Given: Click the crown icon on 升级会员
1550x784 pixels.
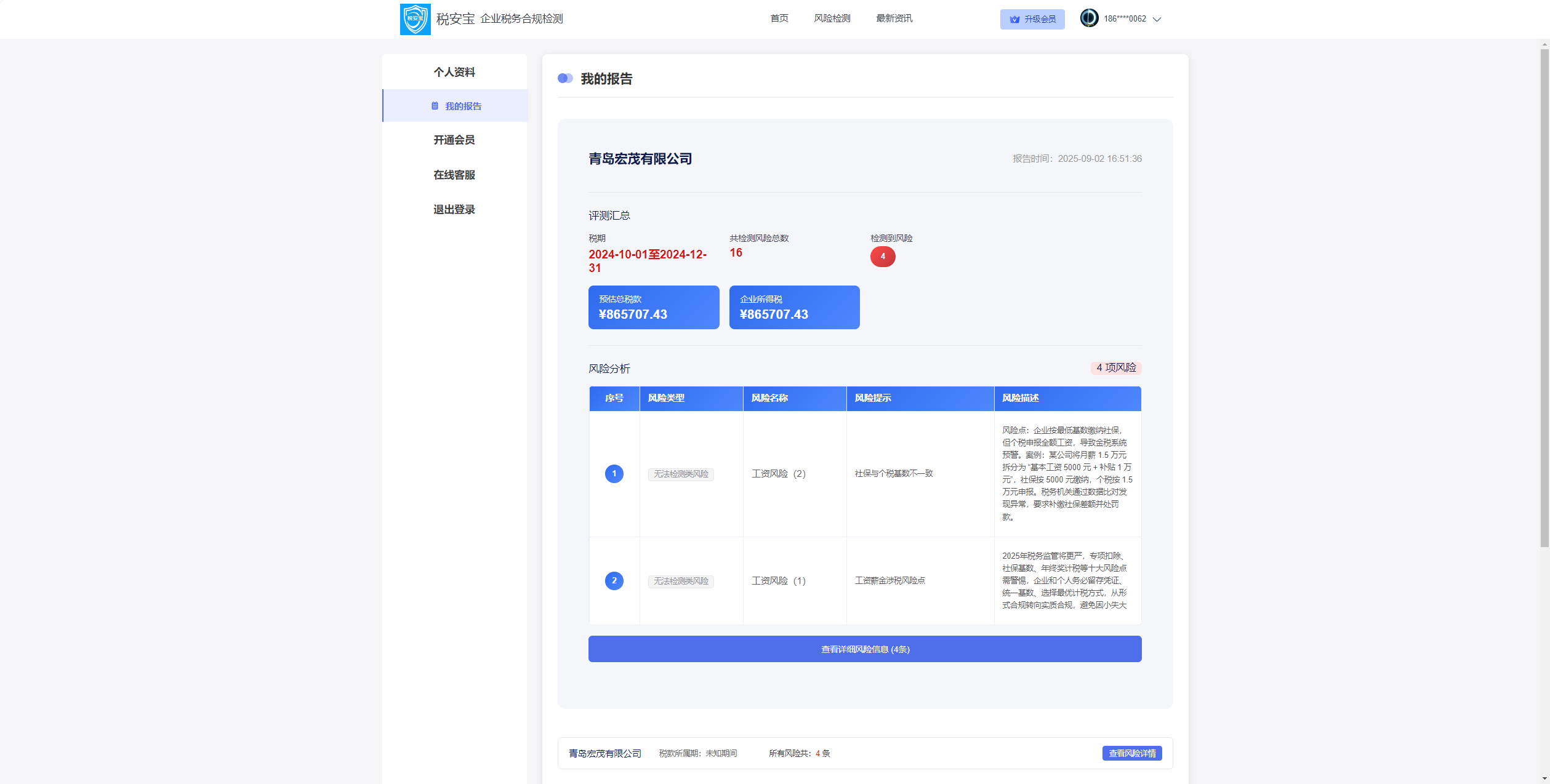Looking at the screenshot, I should pyautogui.click(x=1014, y=20).
